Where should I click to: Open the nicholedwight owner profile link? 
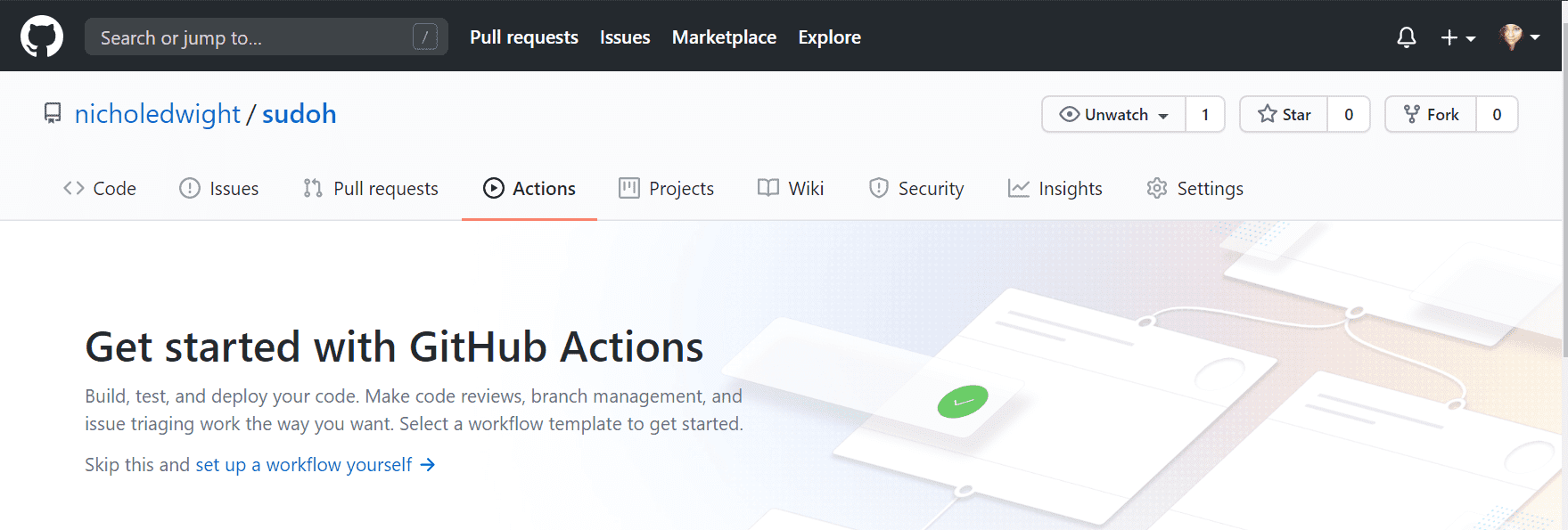[157, 114]
